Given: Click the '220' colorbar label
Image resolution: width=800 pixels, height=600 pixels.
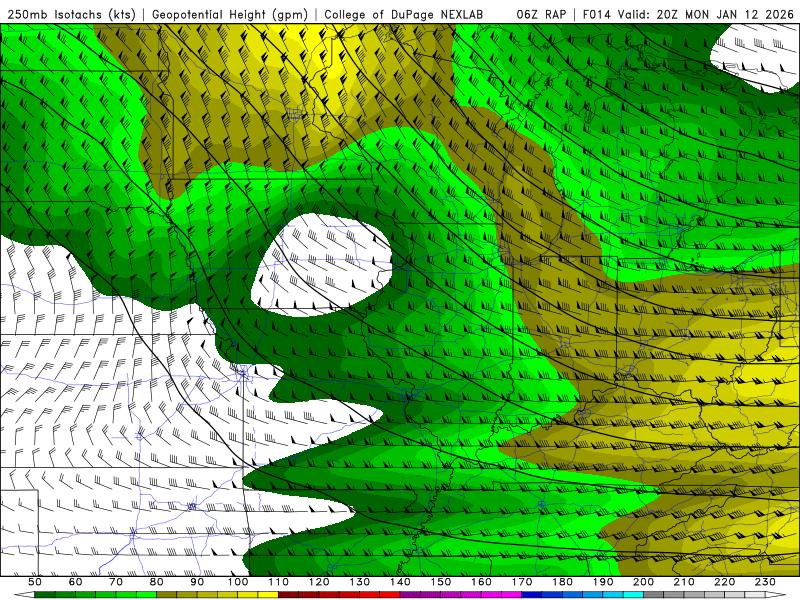Looking at the screenshot, I should pos(724,582).
